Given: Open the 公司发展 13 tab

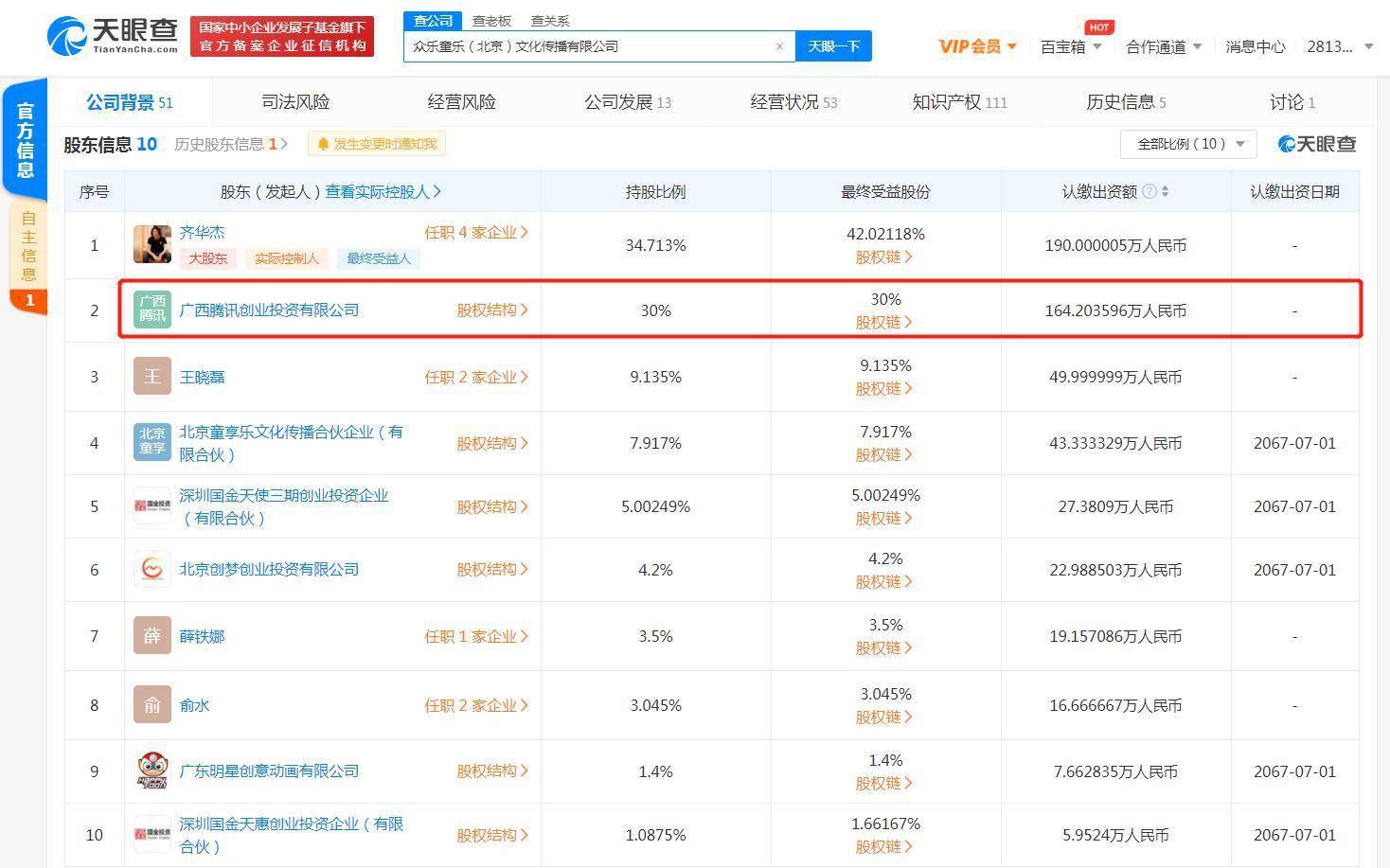Looking at the screenshot, I should (x=628, y=102).
